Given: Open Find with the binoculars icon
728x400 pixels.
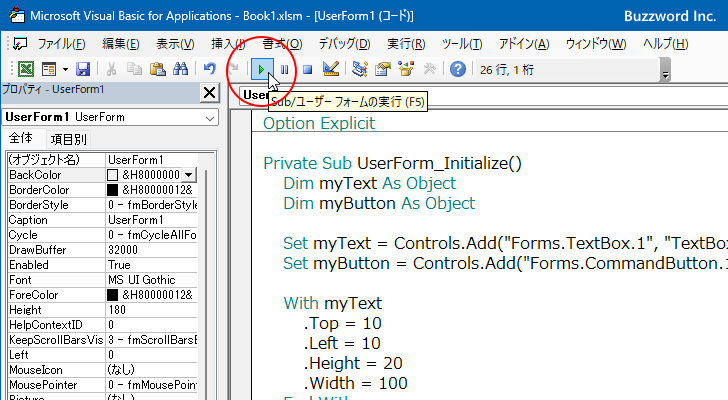Looking at the screenshot, I should [x=181, y=69].
